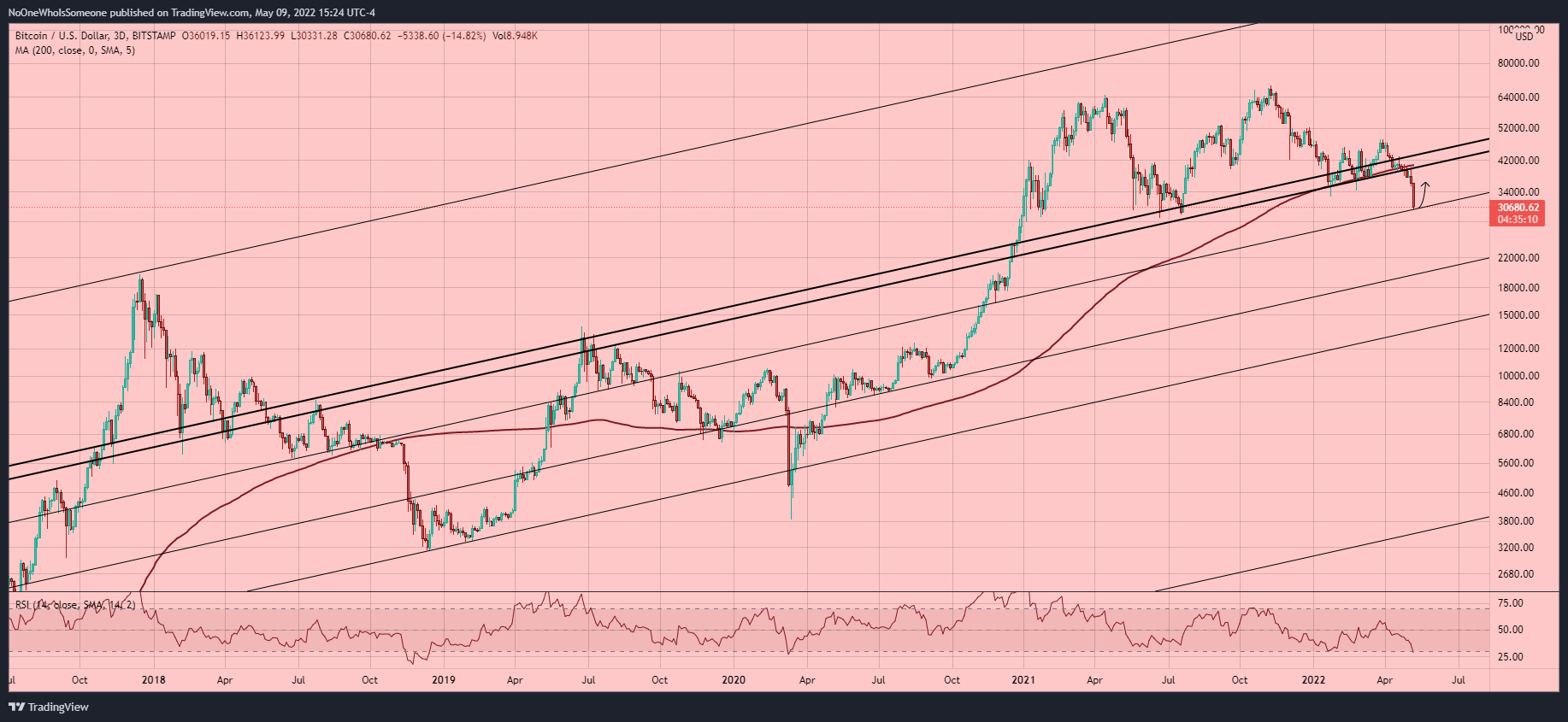Click the 52000.00 price axis label
The height and width of the screenshot is (722, 1568).
[1518, 128]
